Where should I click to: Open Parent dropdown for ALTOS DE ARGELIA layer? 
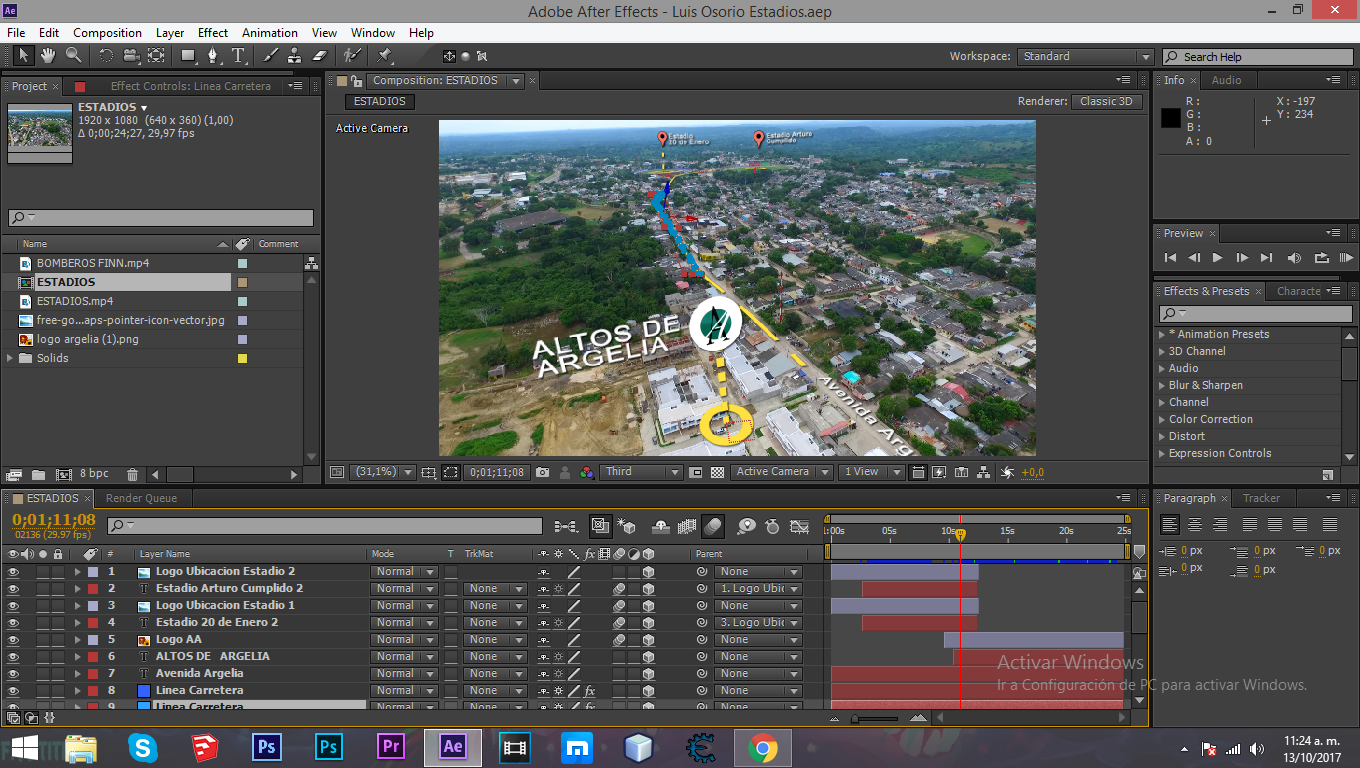coord(758,657)
